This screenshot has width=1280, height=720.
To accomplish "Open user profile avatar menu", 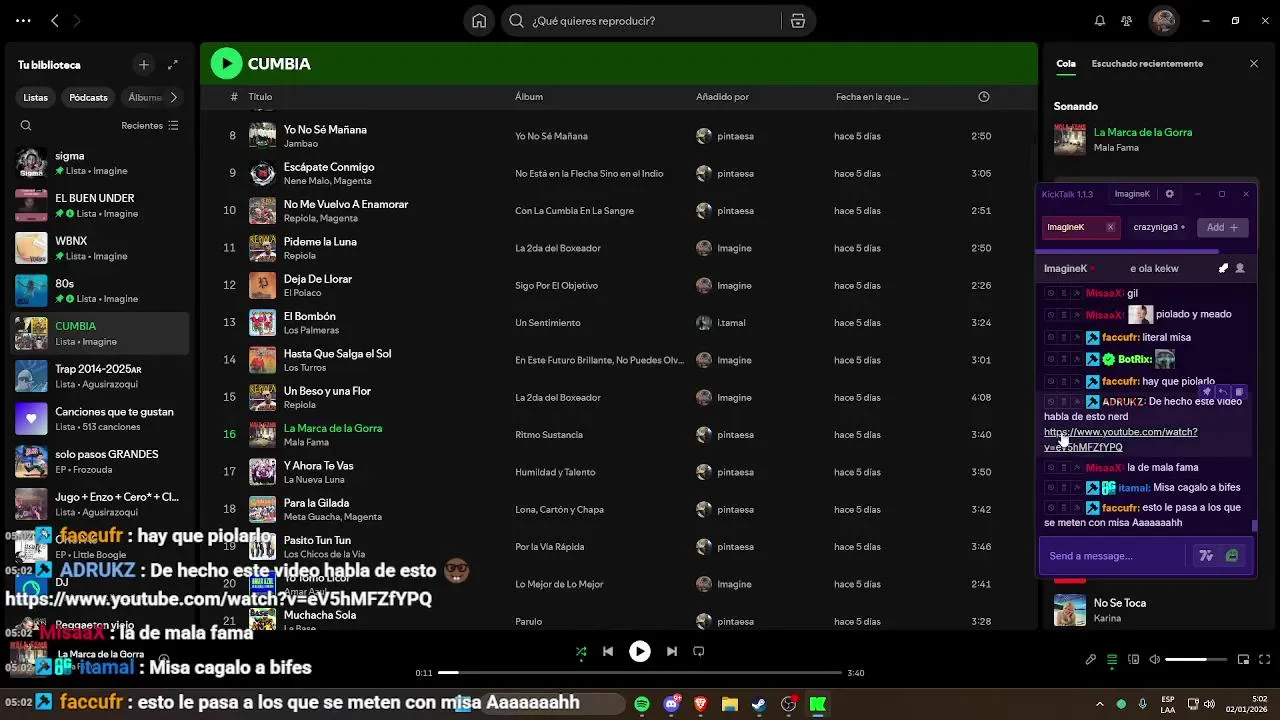I will pos(1163,21).
